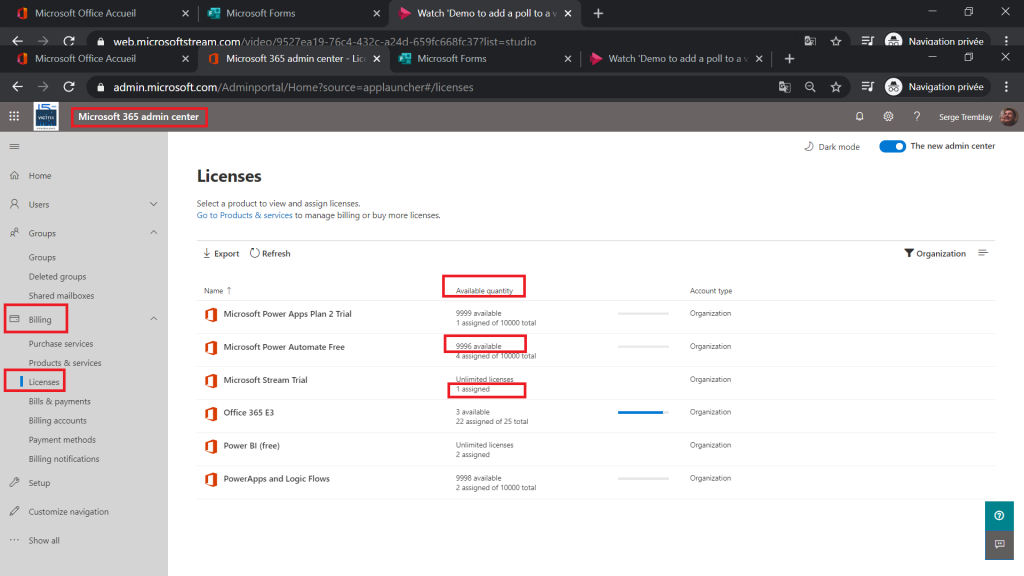Click the Office 365 E3 usage bar
1024x576 pixels.
click(645, 411)
